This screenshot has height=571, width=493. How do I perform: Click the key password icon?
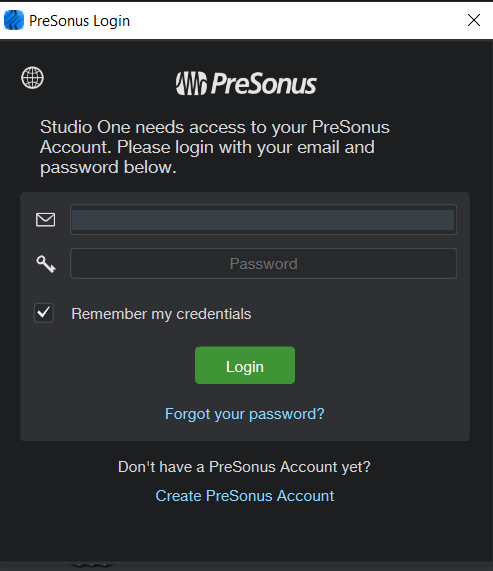(46, 264)
